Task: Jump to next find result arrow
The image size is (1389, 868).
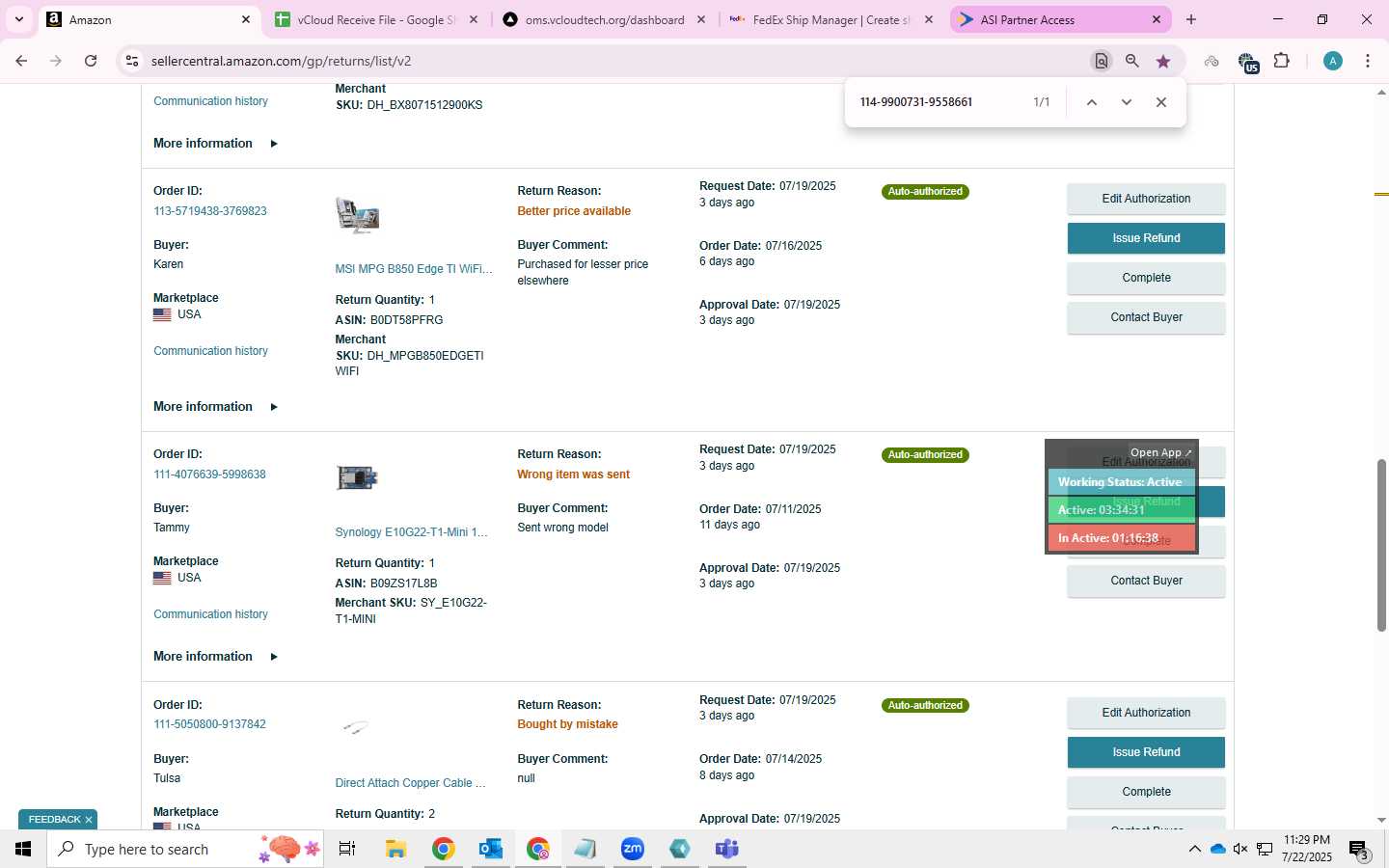Action: tap(1126, 102)
